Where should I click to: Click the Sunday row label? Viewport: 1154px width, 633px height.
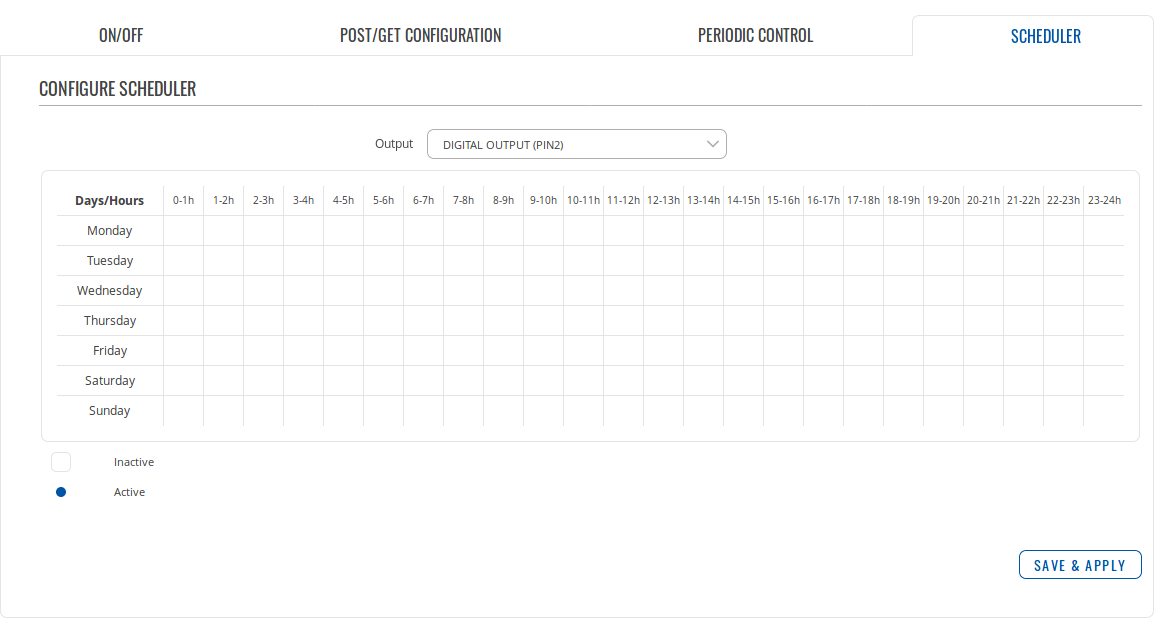coord(110,411)
